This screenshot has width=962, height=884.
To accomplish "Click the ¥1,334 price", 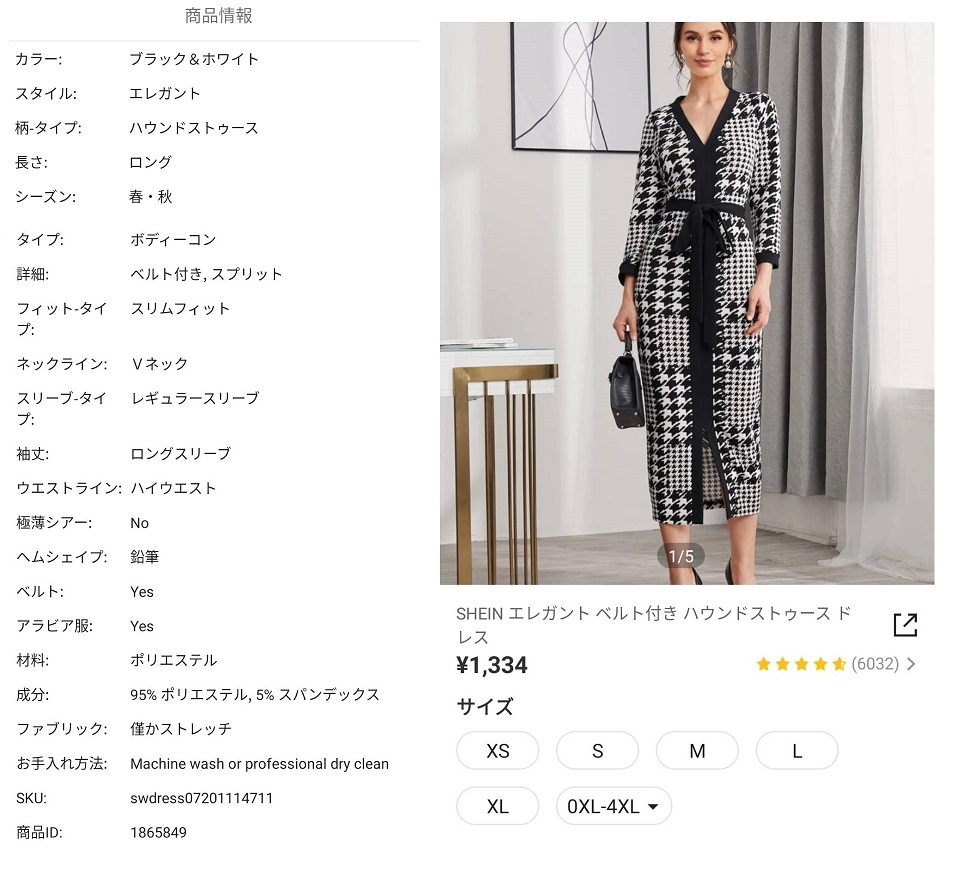I will tap(492, 665).
